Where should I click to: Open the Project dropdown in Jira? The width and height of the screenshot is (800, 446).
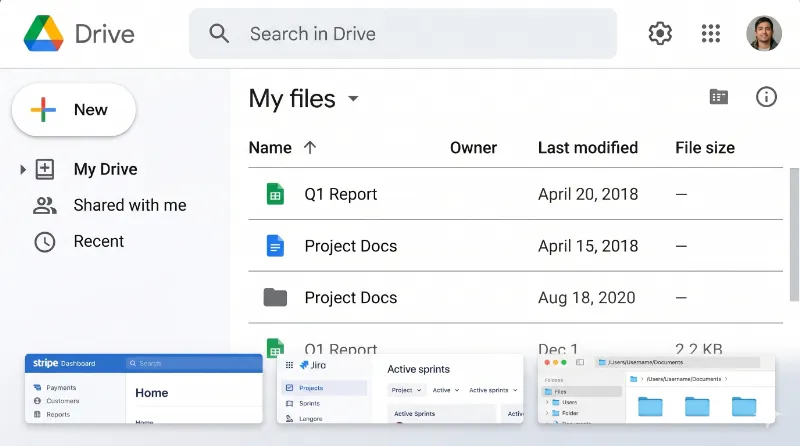click(406, 390)
